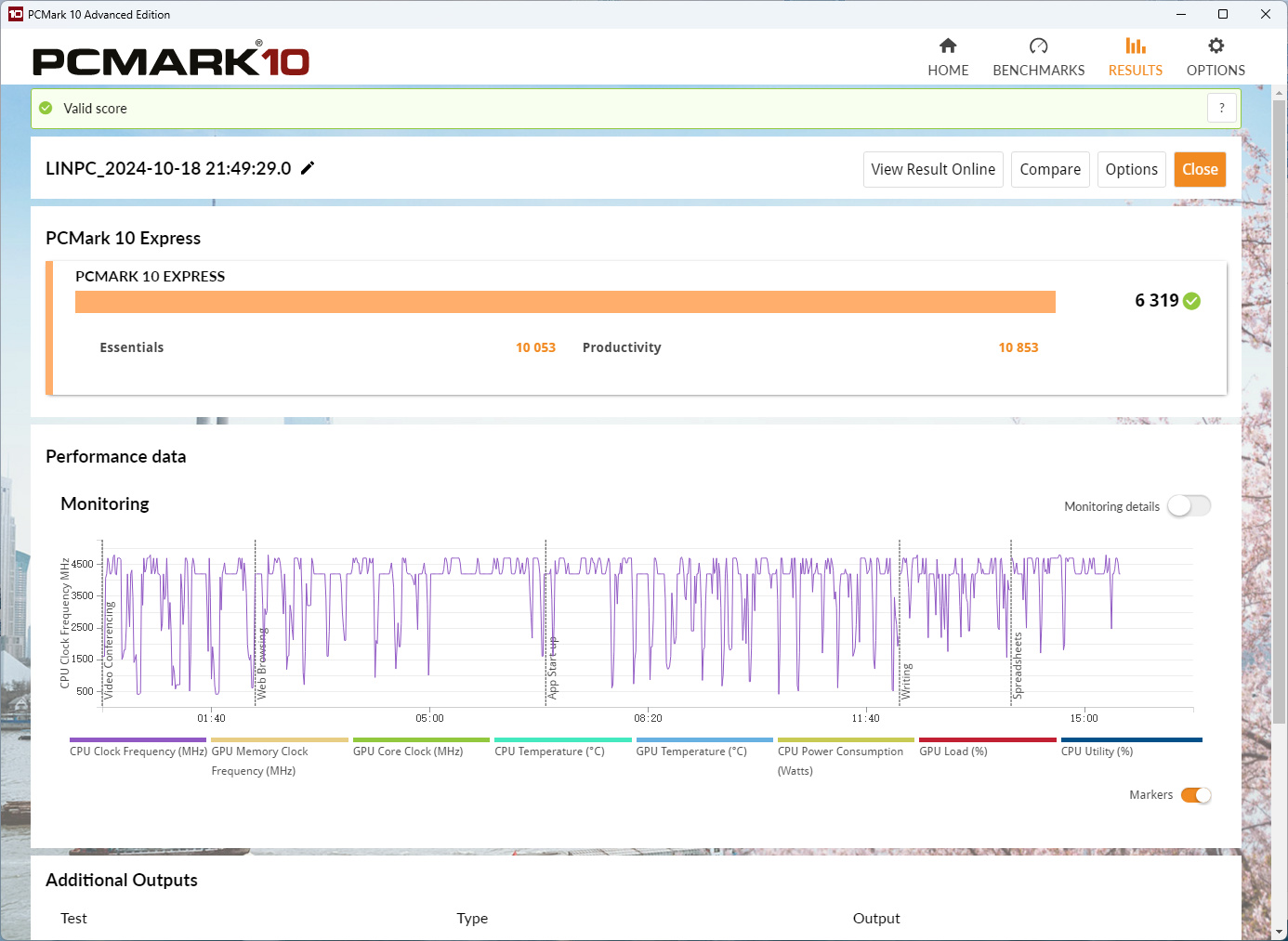The image size is (1288, 941).
Task: Click the GPU Memory Clock Frequency legend swatch
Action: pos(280,740)
